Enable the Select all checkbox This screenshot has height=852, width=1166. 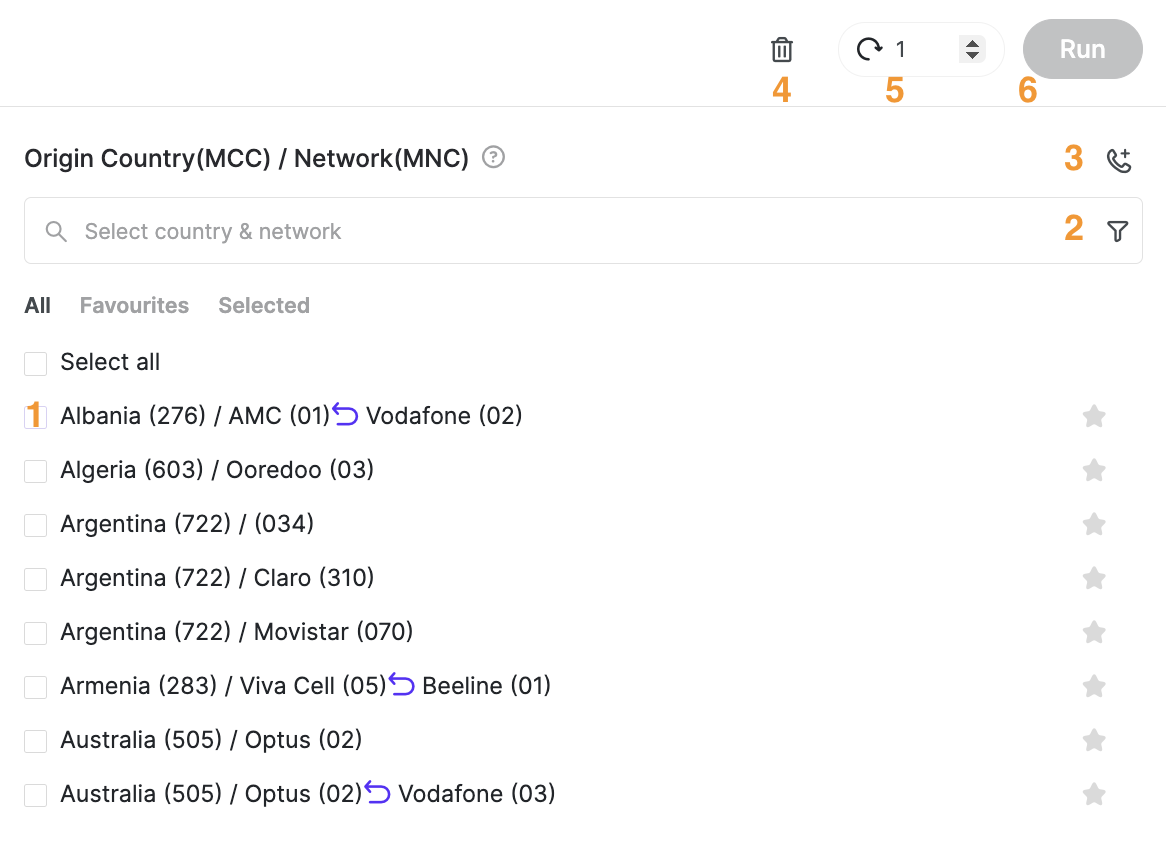coord(35,363)
